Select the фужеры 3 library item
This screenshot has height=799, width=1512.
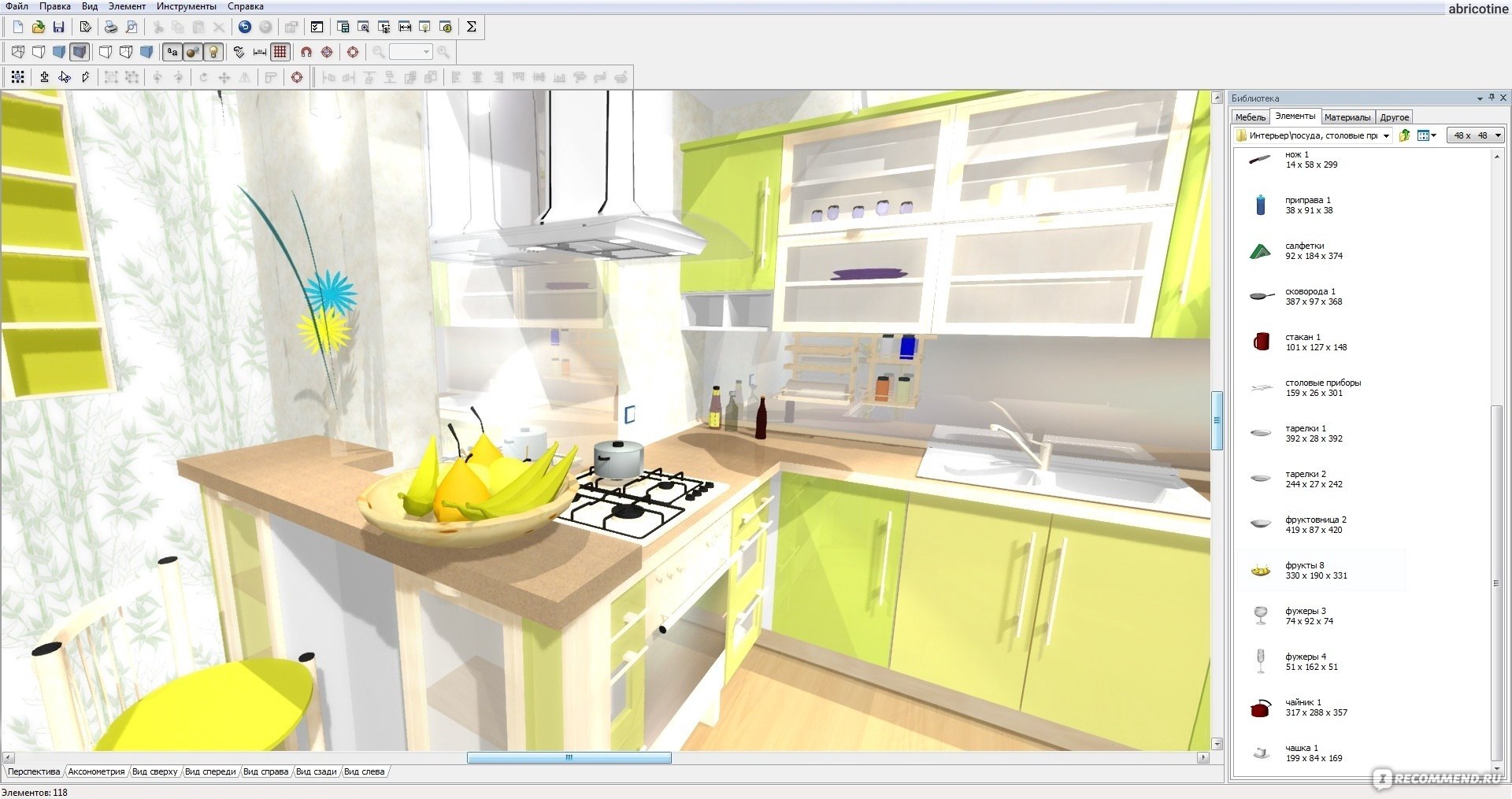[1321, 616]
